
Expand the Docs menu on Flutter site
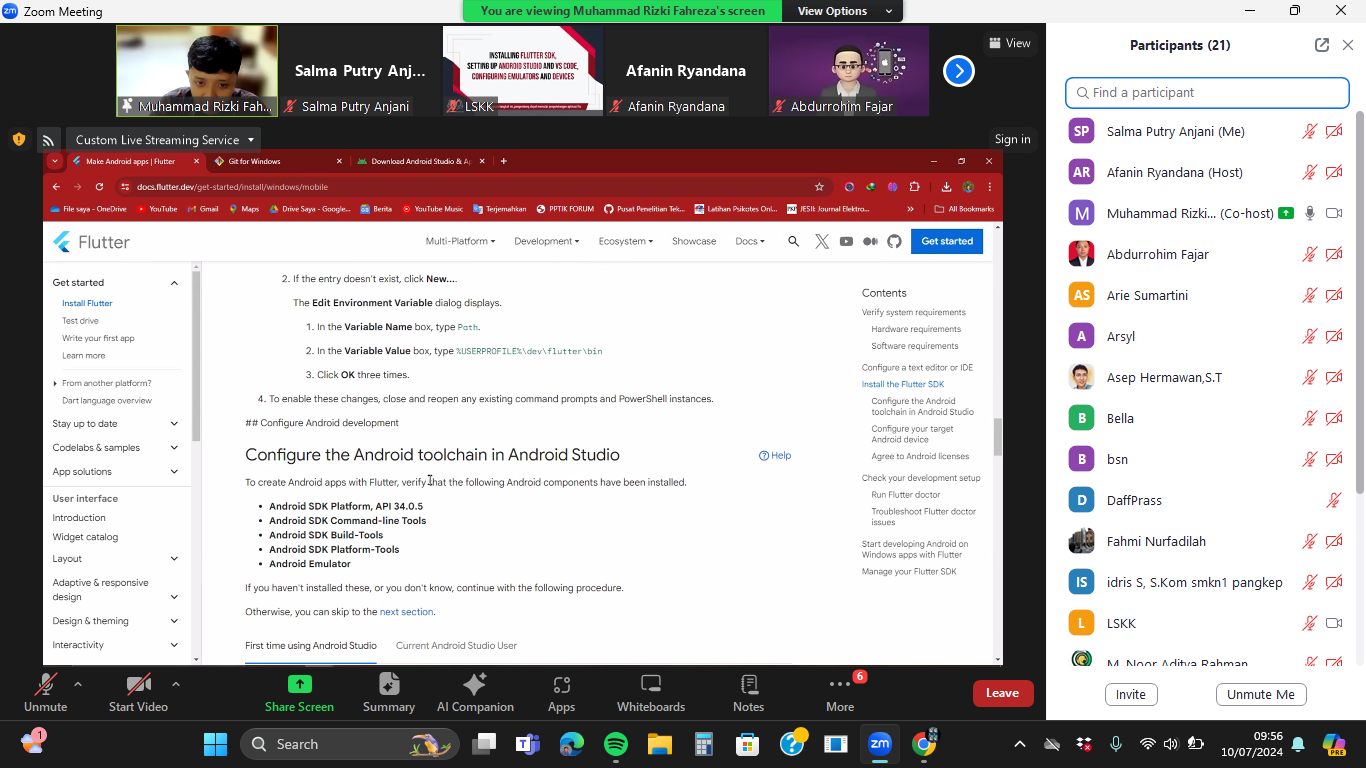(x=750, y=241)
